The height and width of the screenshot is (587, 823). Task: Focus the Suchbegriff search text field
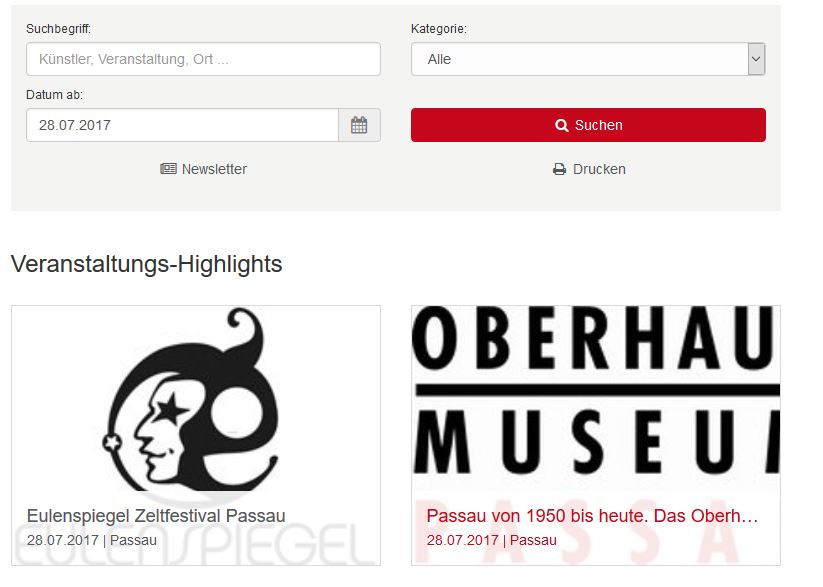(203, 59)
